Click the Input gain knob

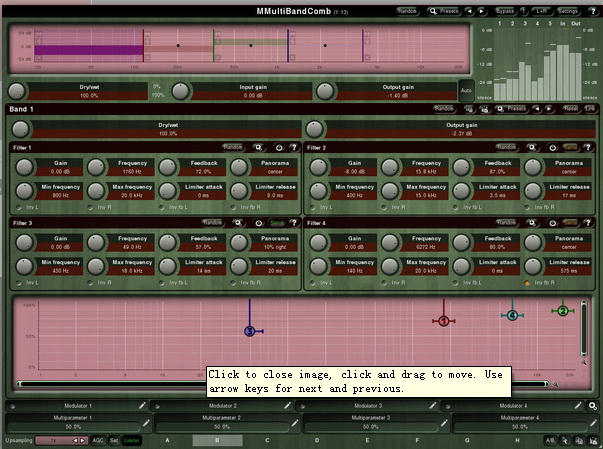pyautogui.click(x=180, y=91)
